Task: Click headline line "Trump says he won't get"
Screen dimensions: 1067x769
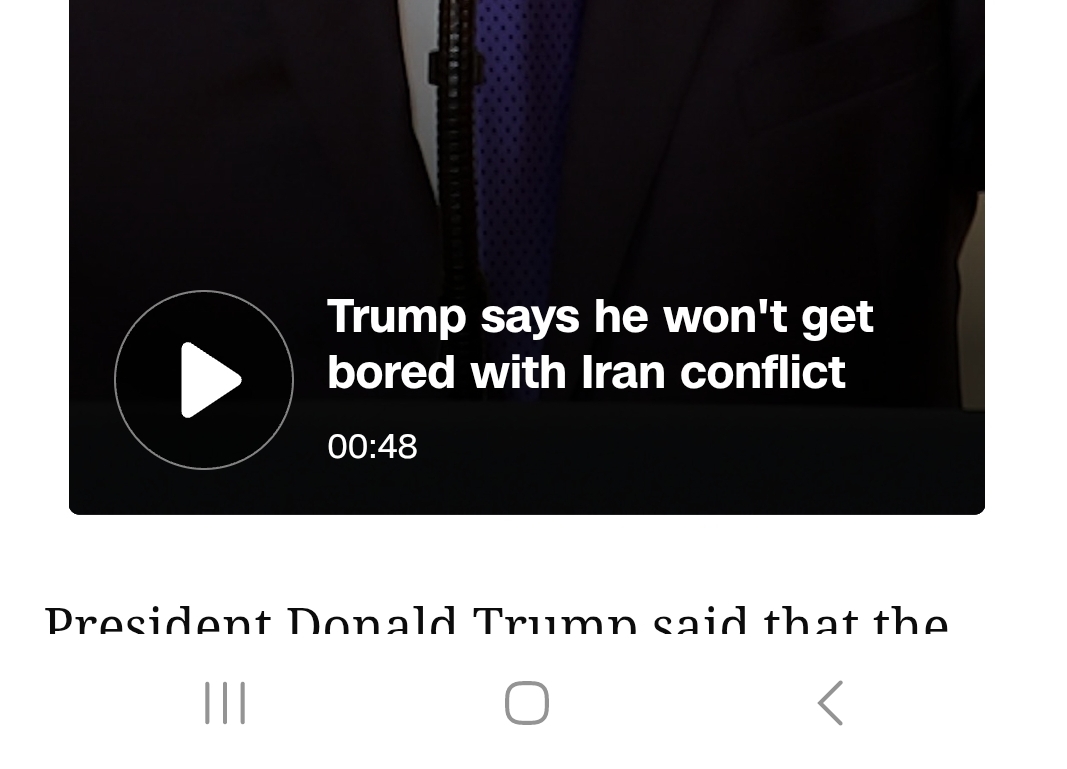Action: (x=600, y=316)
